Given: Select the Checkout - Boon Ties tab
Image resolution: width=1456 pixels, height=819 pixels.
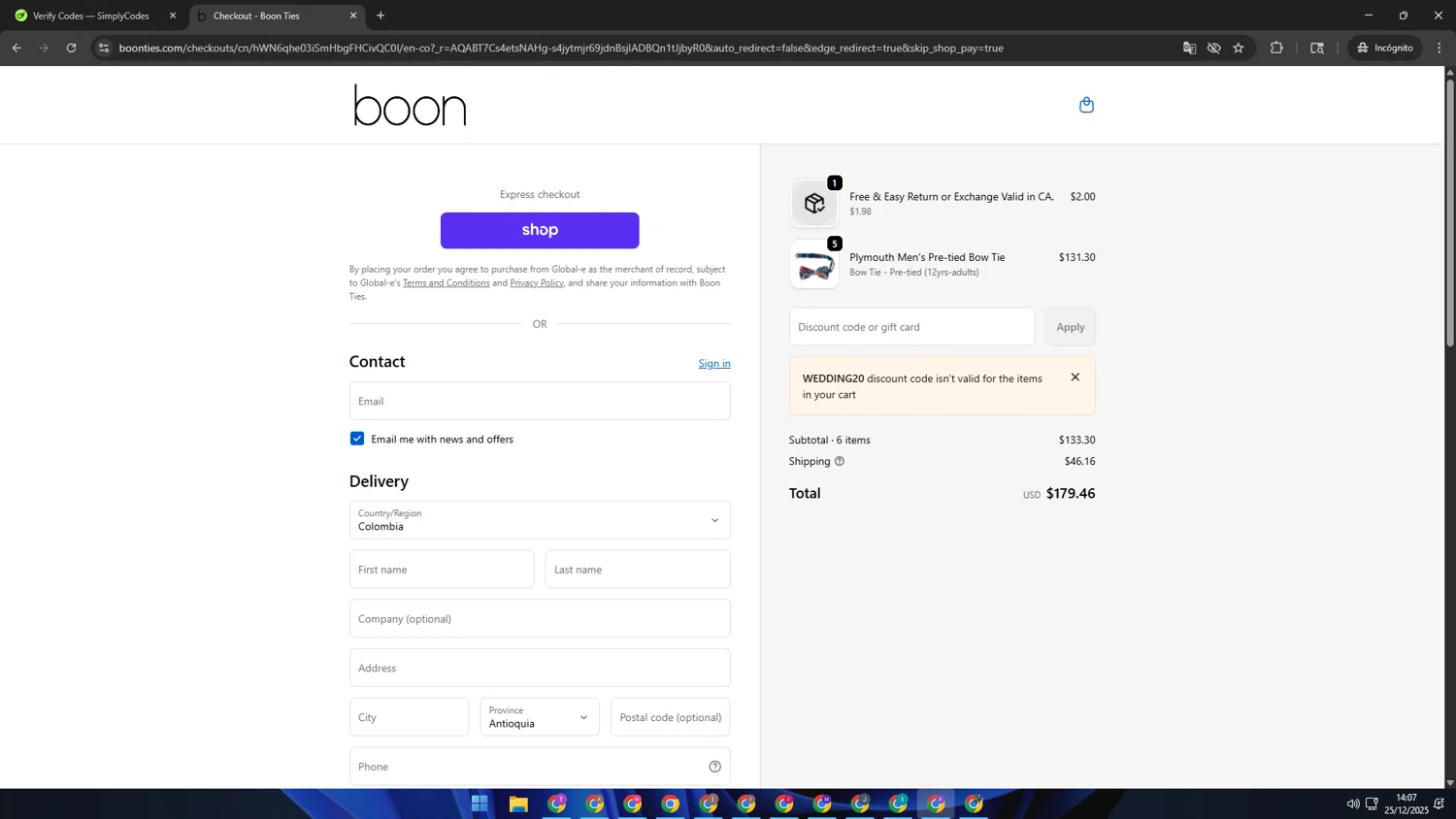Looking at the screenshot, I should click(276, 16).
